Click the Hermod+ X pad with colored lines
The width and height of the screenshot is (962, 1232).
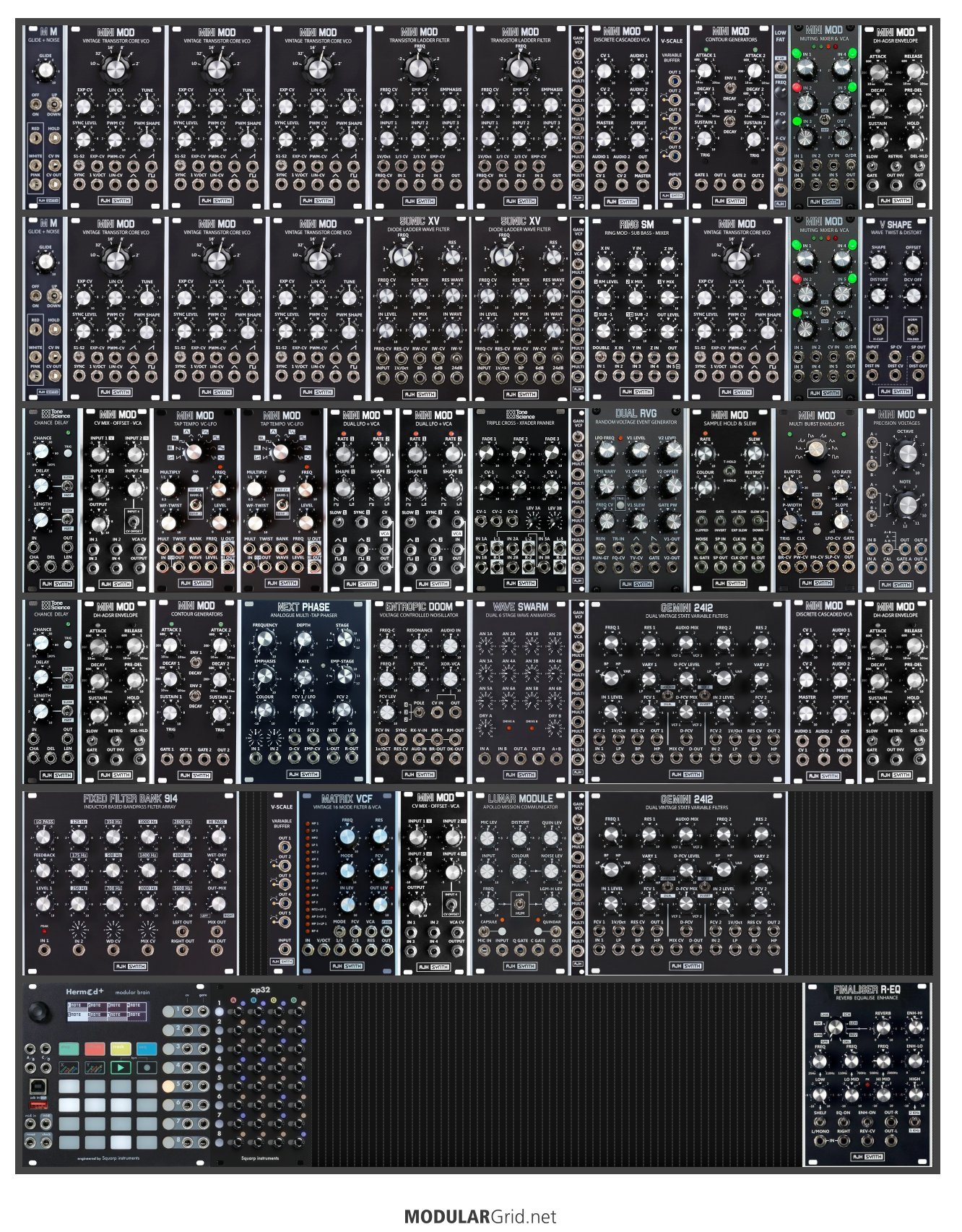[x=69, y=1067]
